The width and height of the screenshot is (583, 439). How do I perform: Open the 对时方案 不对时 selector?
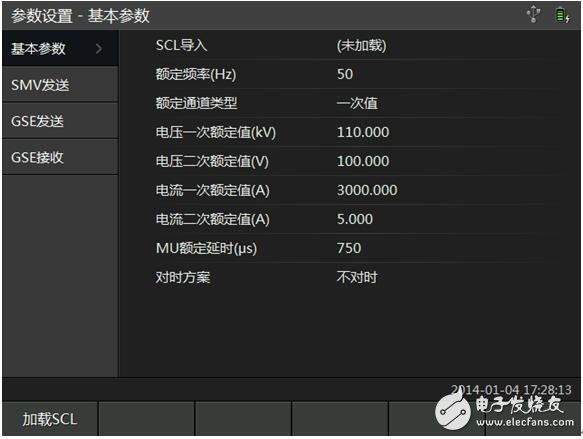(357, 277)
